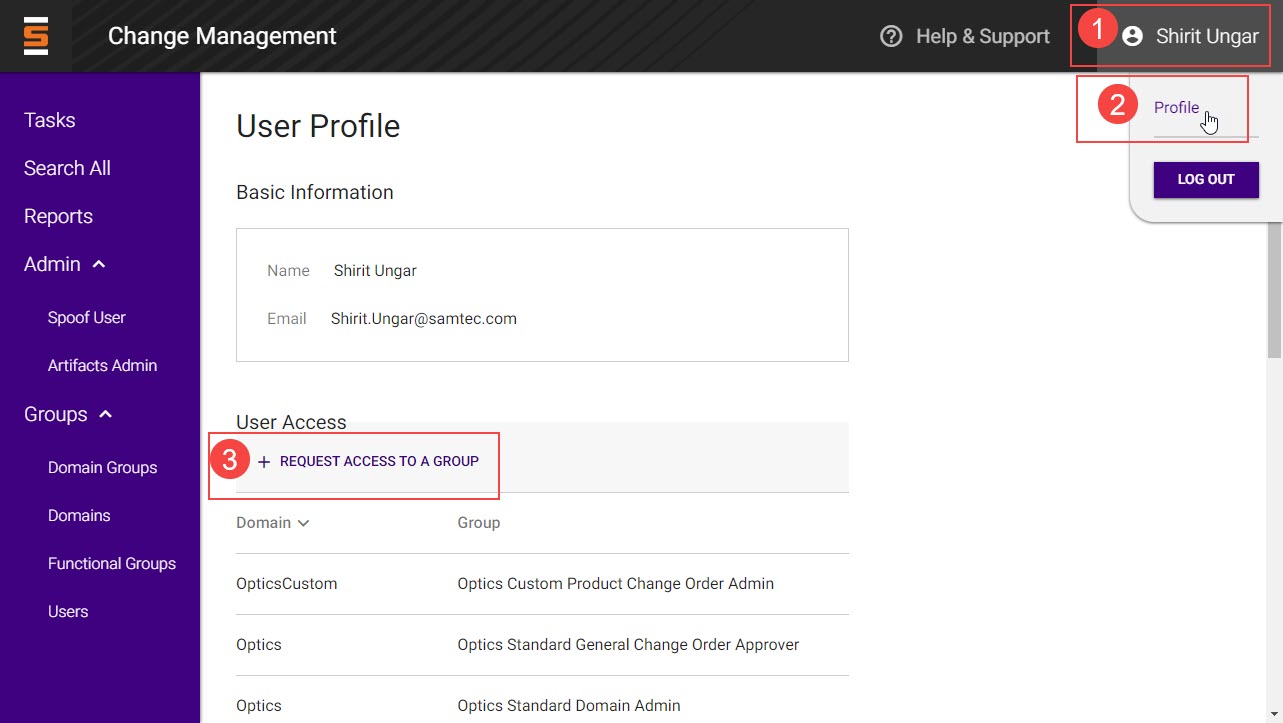The height and width of the screenshot is (723, 1283).
Task: Click the user account avatar icon
Action: 1132,36
